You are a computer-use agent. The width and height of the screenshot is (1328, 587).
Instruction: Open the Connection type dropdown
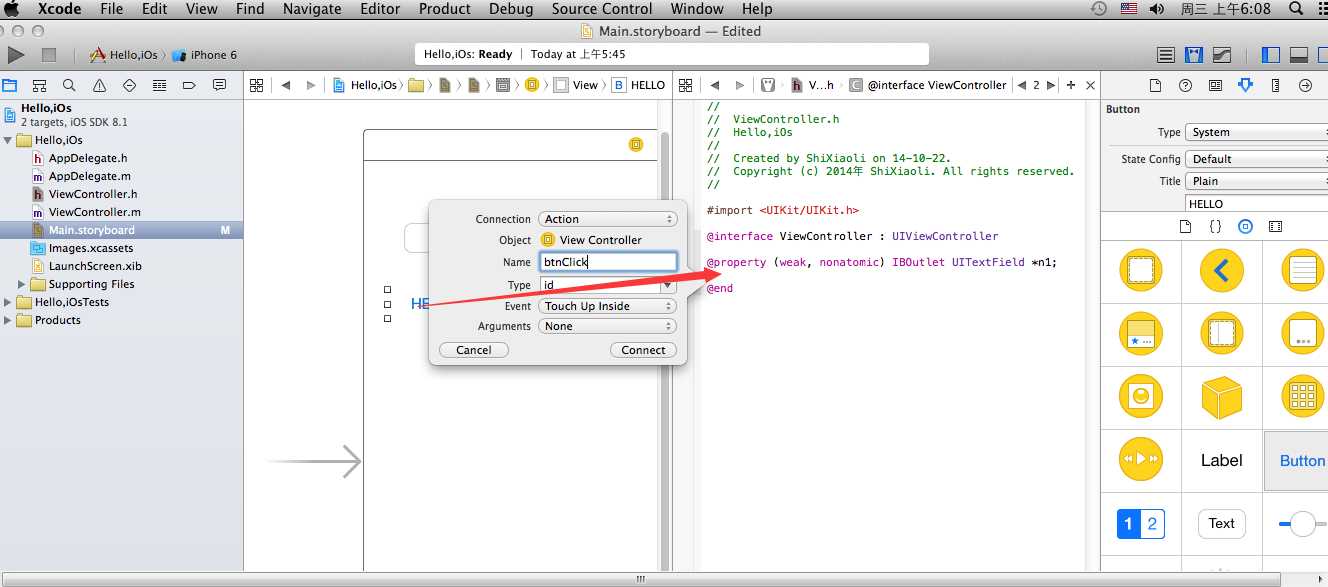click(608, 219)
